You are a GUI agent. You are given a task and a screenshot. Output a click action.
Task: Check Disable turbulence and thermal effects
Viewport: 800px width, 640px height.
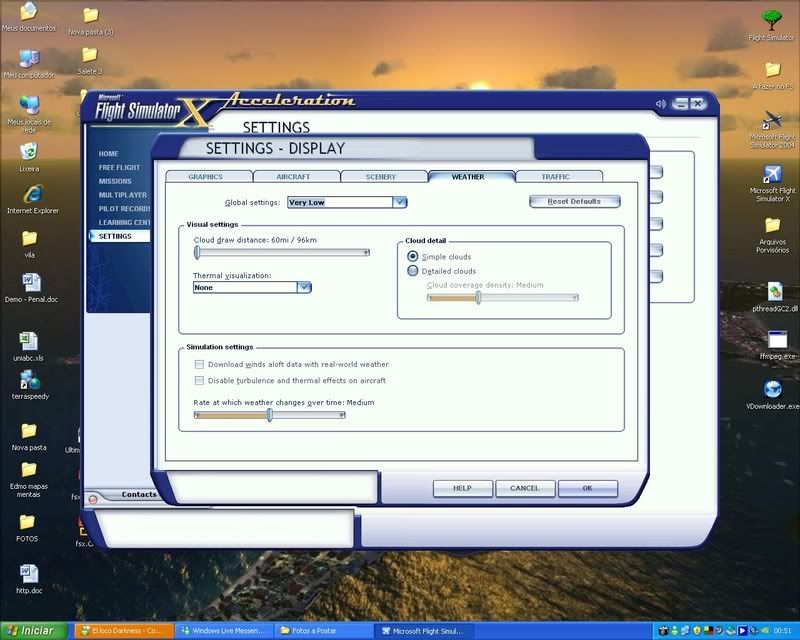coord(199,381)
